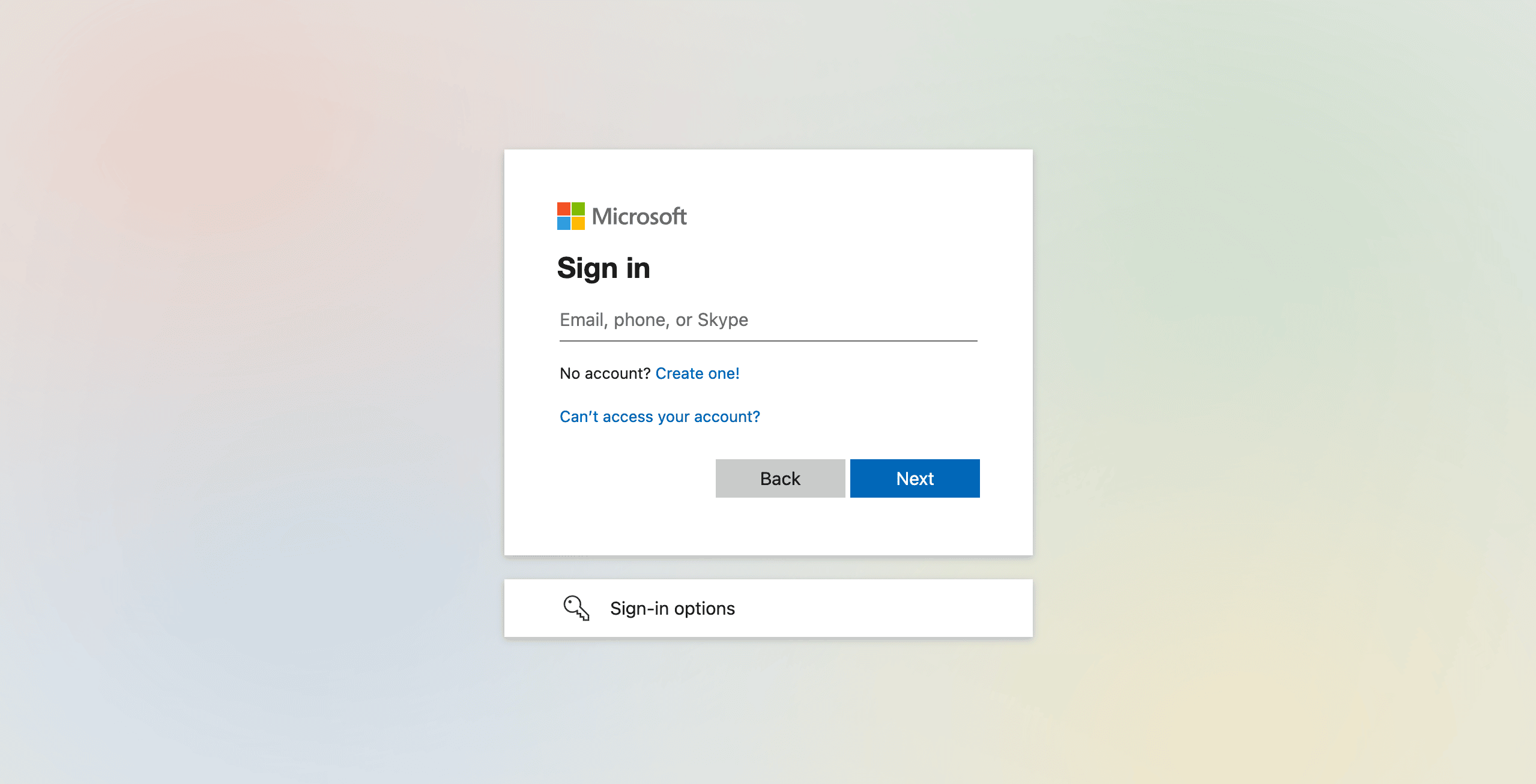Click the blue square of the Microsoft logo
This screenshot has width=1536, height=784.
[x=563, y=223]
